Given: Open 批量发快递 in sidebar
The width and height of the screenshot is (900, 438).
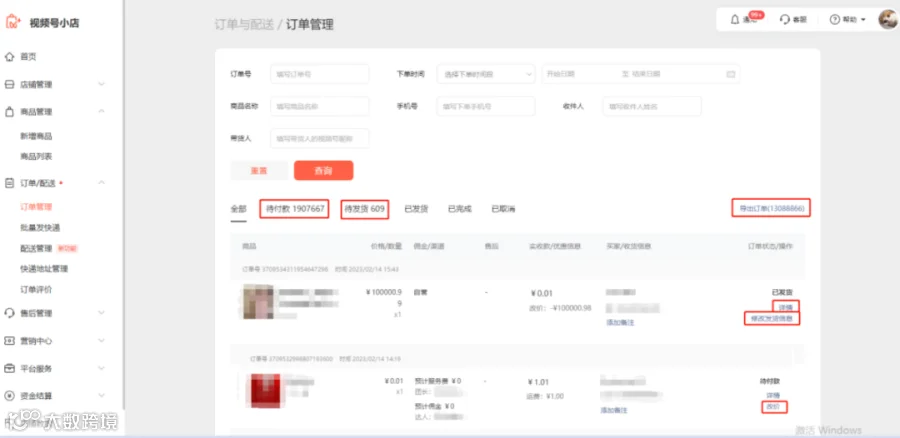Looking at the screenshot, I should pyautogui.click(x=40, y=228).
